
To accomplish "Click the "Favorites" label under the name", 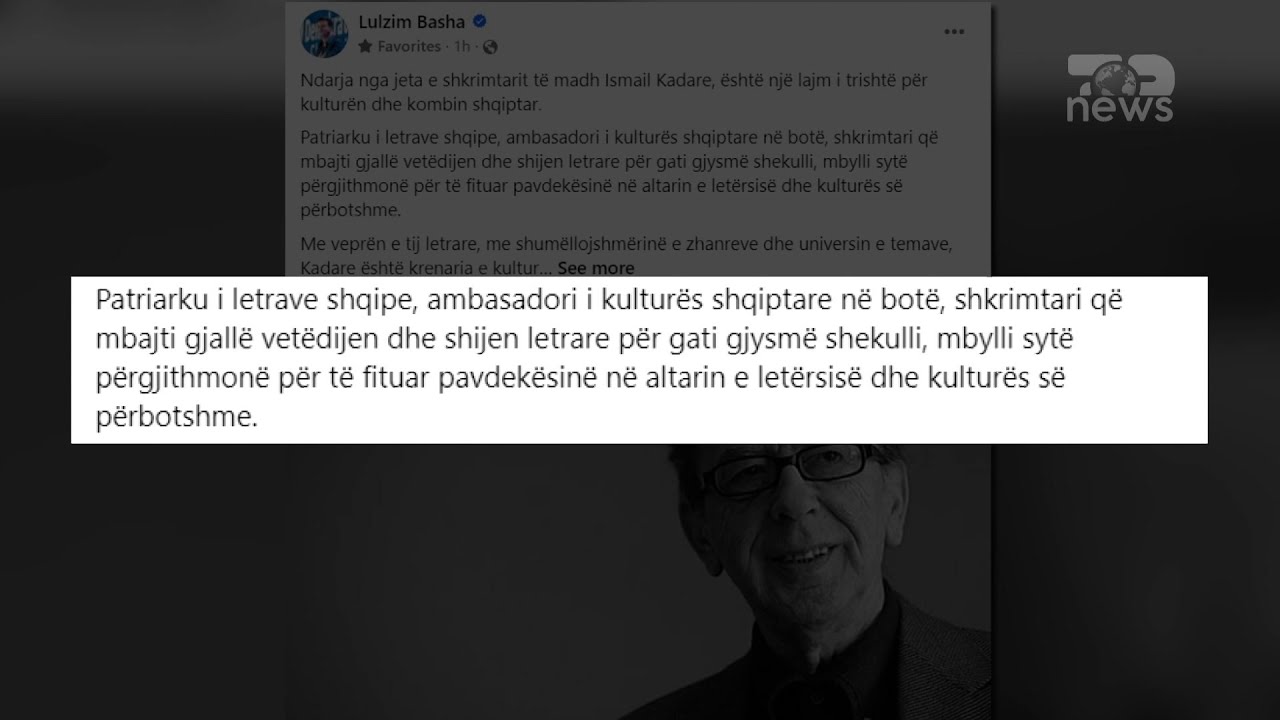I will (408, 46).
